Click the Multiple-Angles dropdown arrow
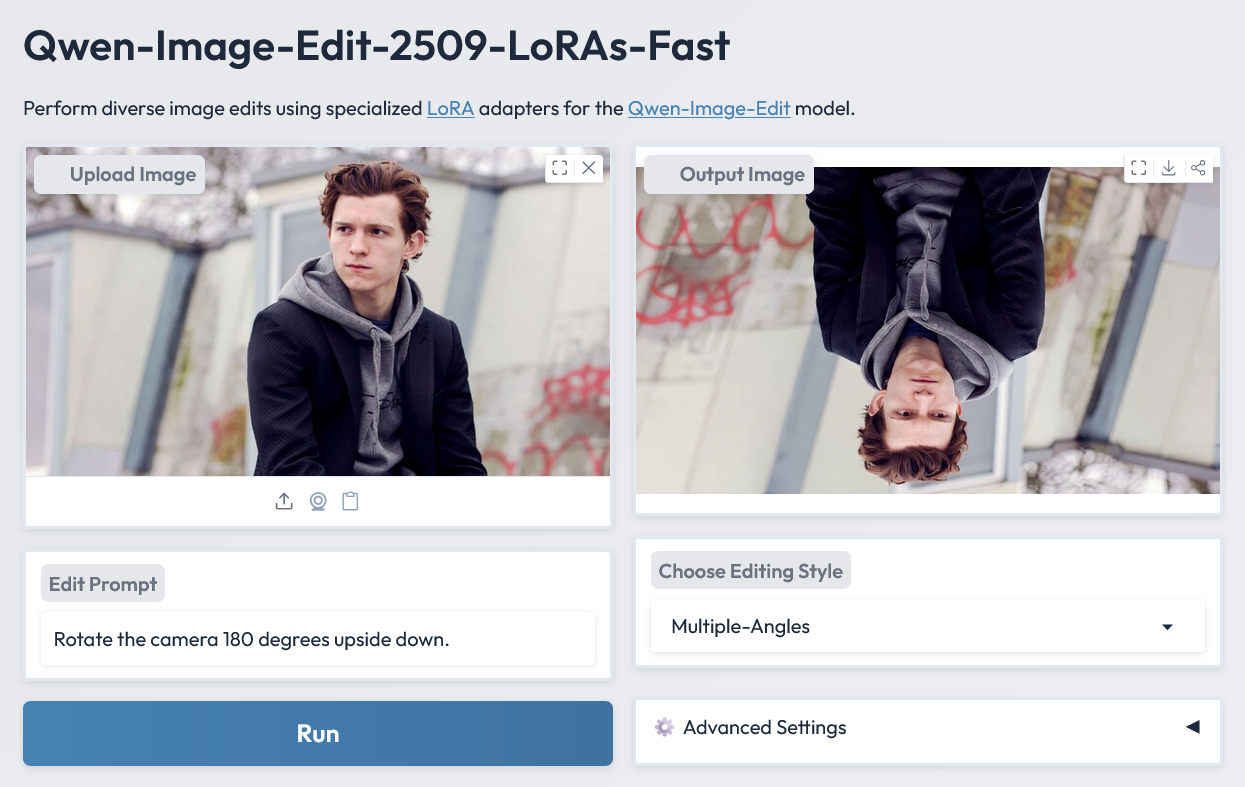The image size is (1245, 787). point(1167,627)
